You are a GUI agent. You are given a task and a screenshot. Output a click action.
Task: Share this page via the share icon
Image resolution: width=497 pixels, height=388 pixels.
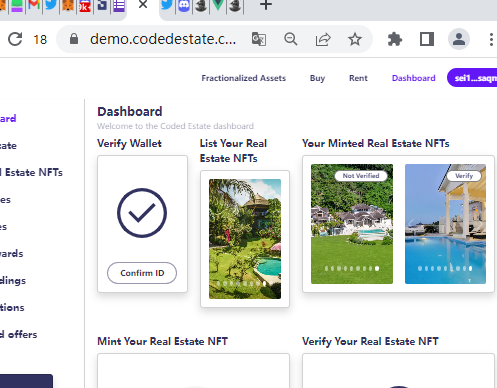[323, 39]
